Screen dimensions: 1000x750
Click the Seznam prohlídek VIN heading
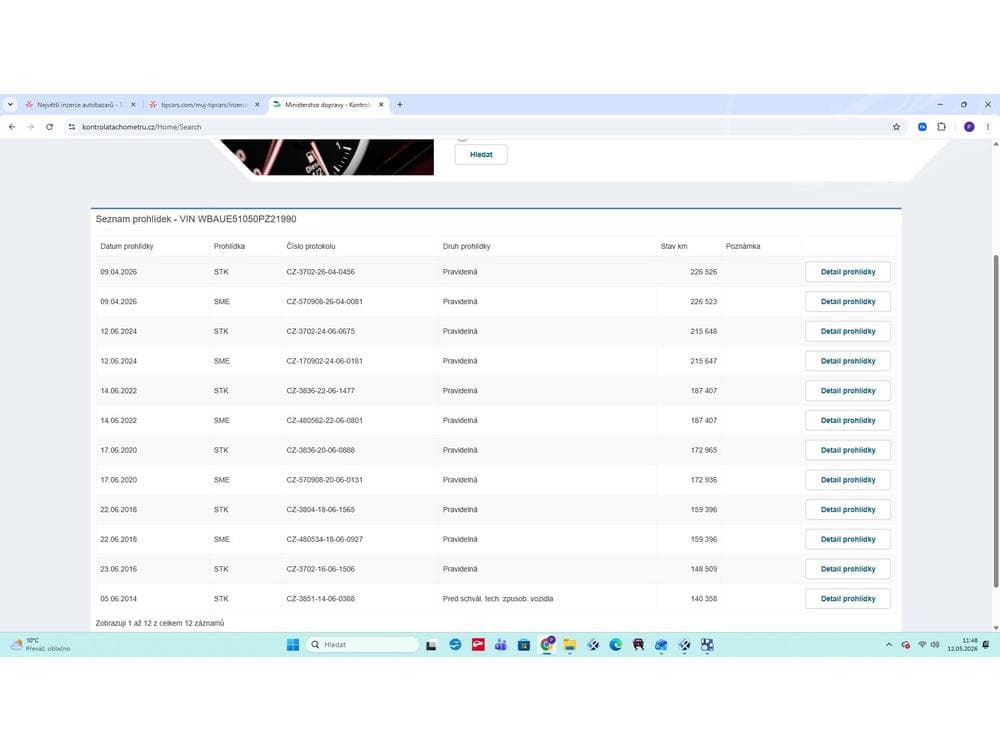point(196,219)
